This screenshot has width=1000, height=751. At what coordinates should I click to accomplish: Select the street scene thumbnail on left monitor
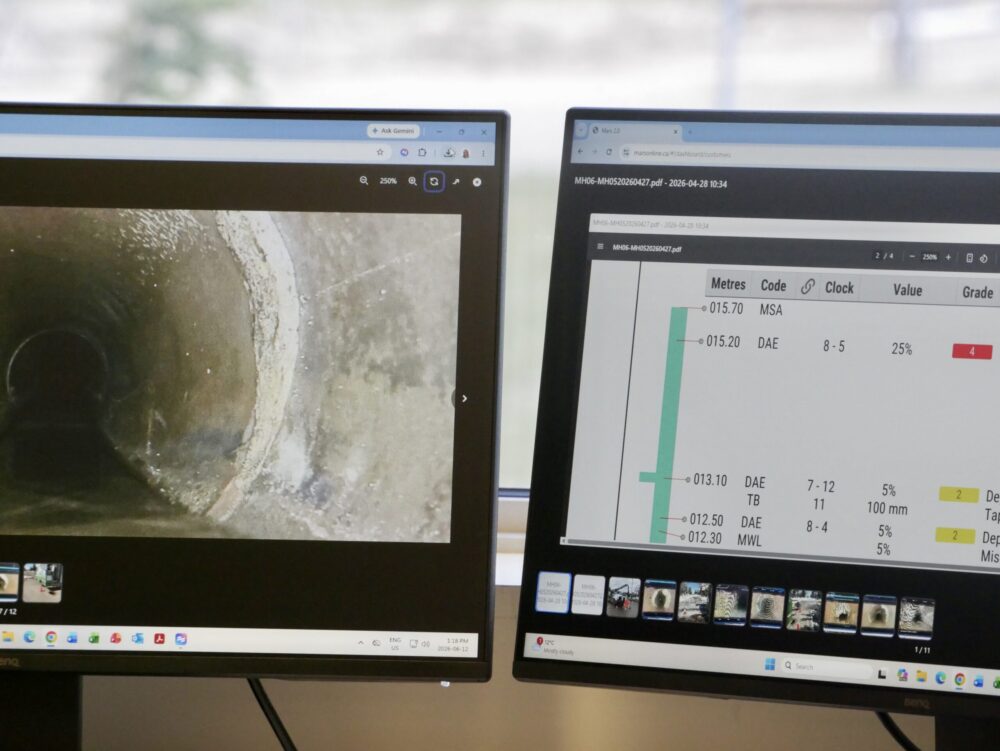[x=43, y=583]
